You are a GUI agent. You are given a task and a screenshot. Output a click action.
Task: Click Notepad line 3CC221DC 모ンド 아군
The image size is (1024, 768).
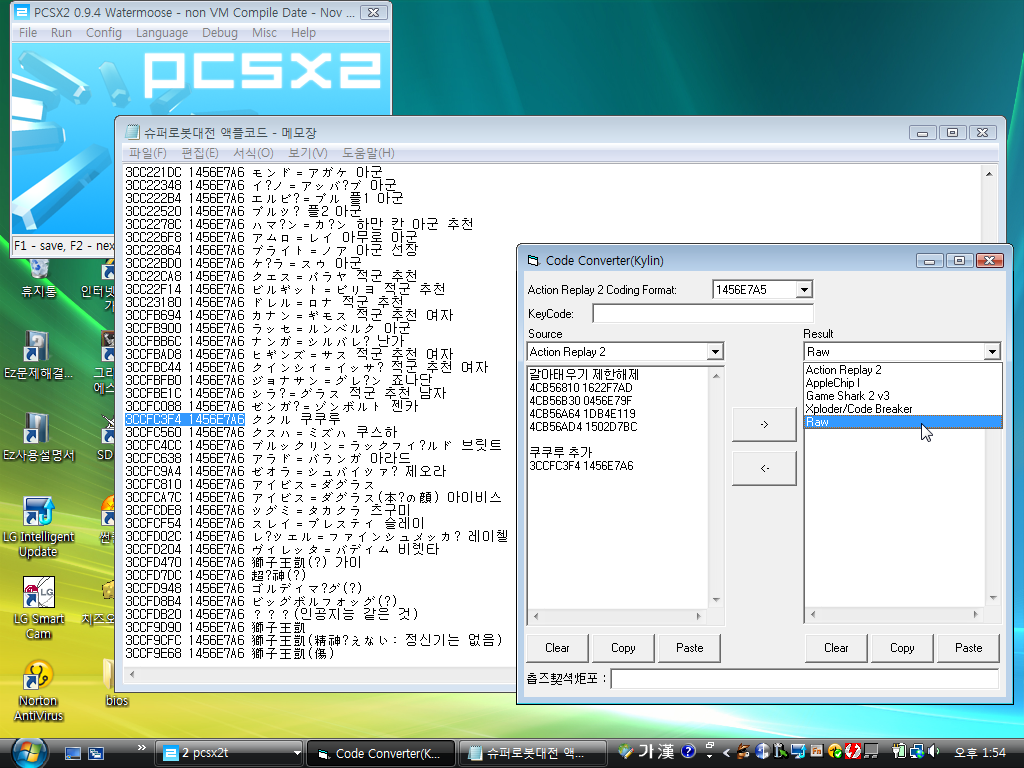click(254, 172)
